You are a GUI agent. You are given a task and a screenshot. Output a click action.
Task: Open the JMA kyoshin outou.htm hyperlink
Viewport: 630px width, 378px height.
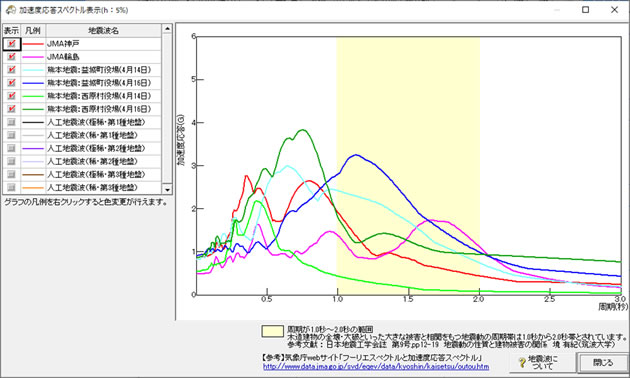(376, 366)
